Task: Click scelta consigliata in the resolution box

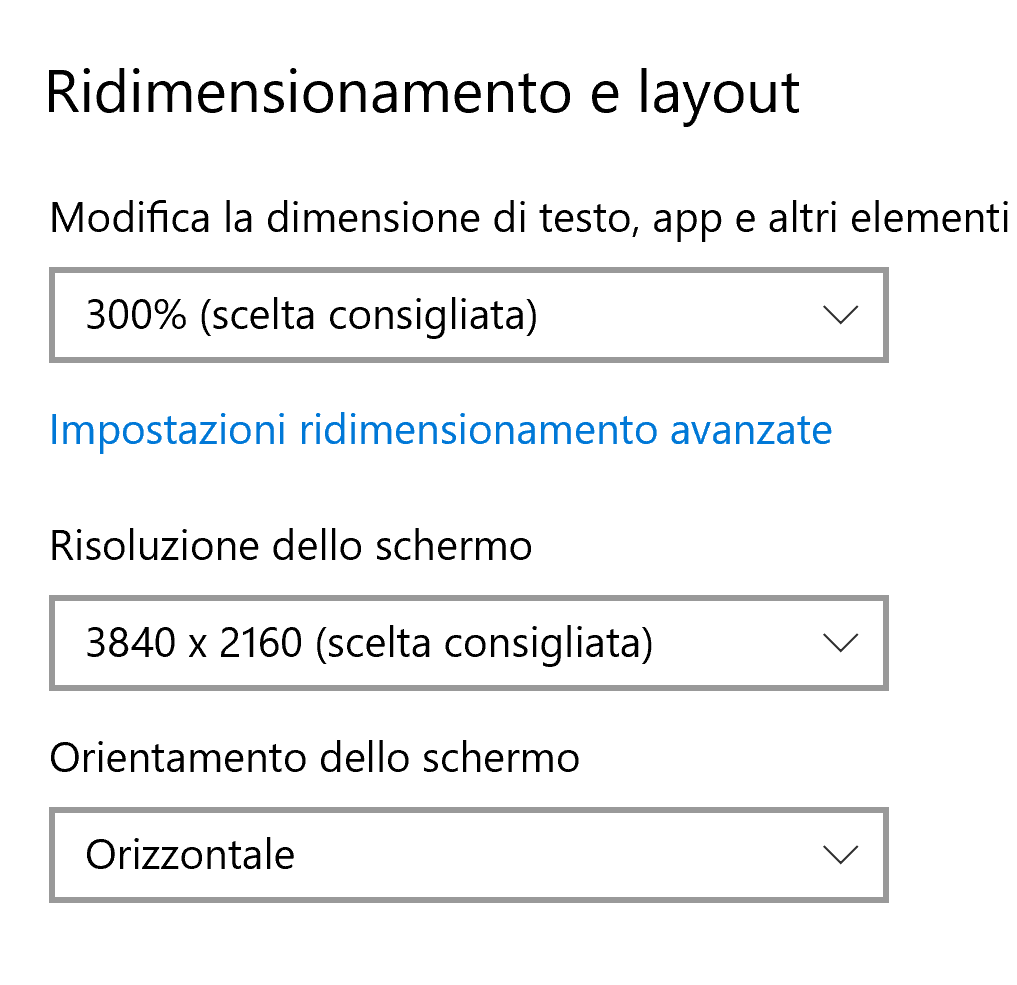Action: click(x=484, y=643)
